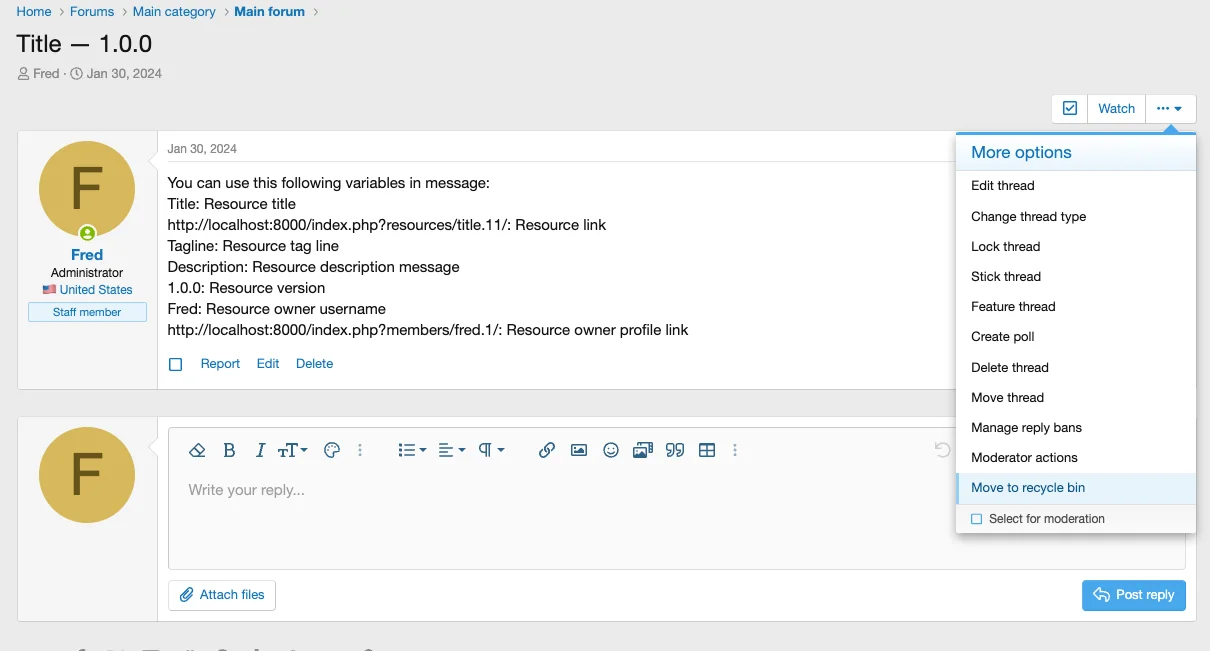Toggle italic formatting in editor

[x=260, y=451]
